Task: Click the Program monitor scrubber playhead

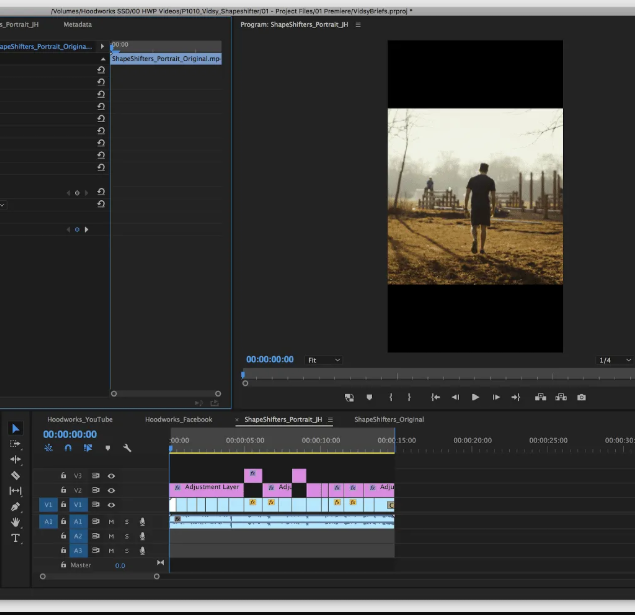Action: coord(243,375)
